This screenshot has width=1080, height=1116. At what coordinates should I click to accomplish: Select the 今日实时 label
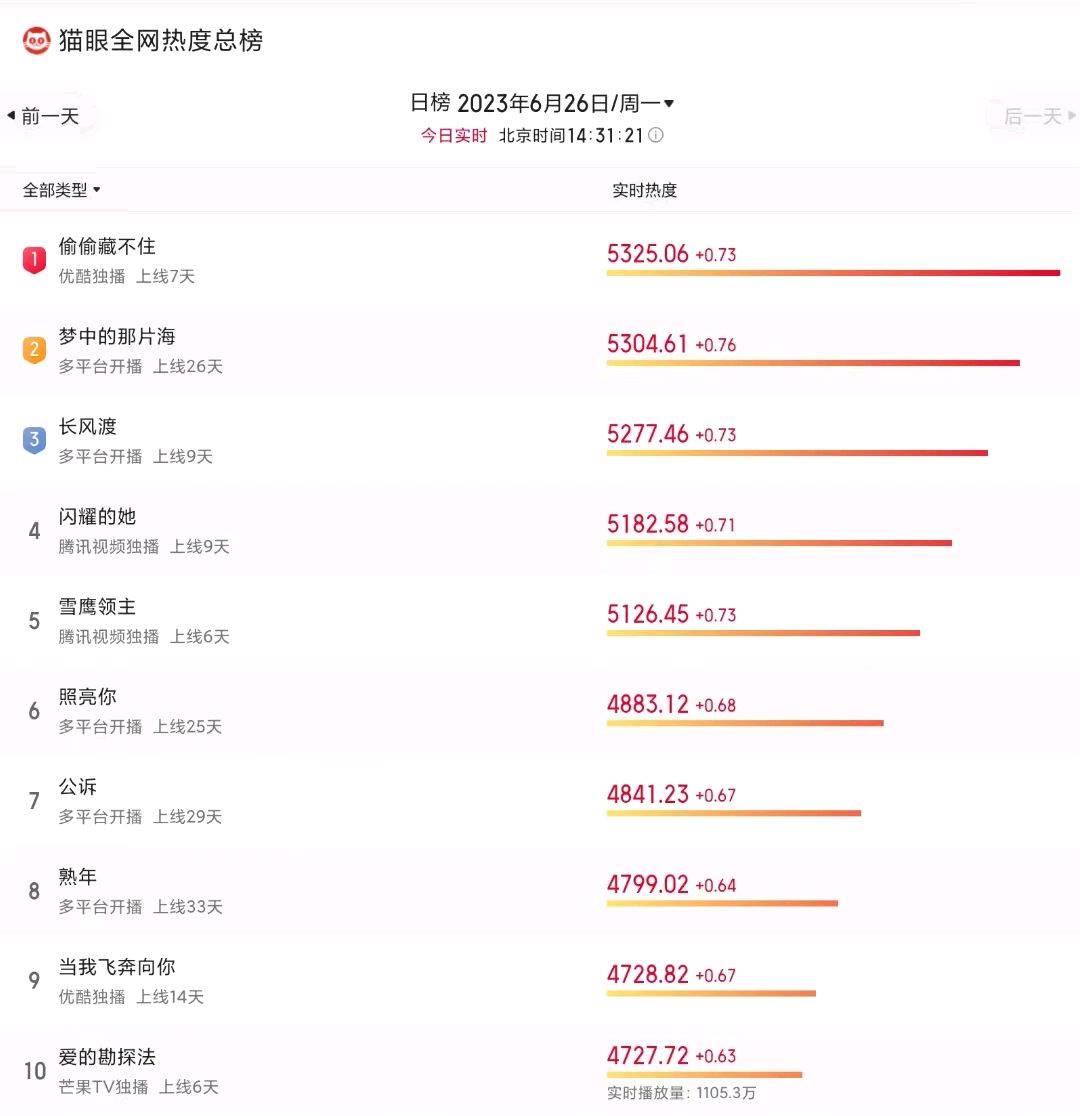454,135
